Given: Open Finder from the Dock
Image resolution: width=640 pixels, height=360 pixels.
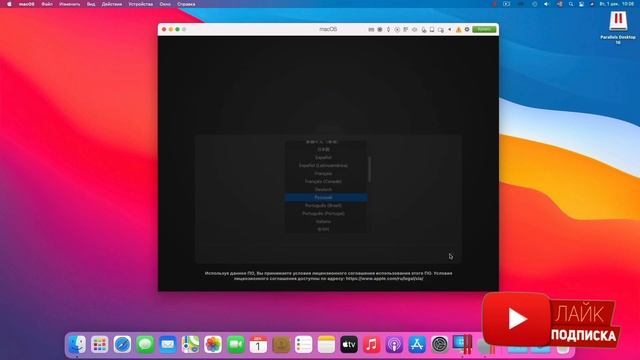Looking at the screenshot, I should coord(77,344).
